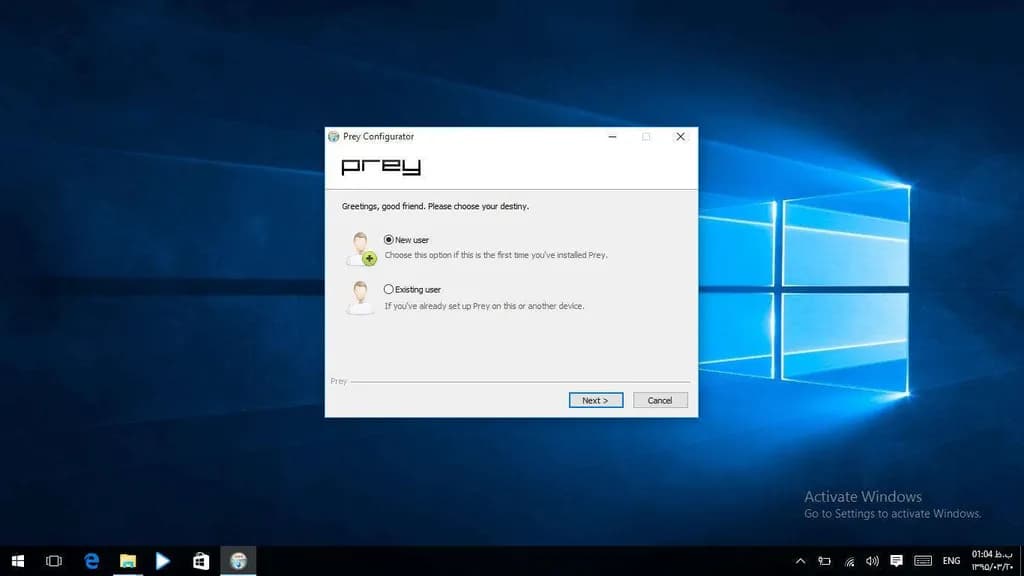Click the New user avatar icon
1024x576 pixels.
360,249
